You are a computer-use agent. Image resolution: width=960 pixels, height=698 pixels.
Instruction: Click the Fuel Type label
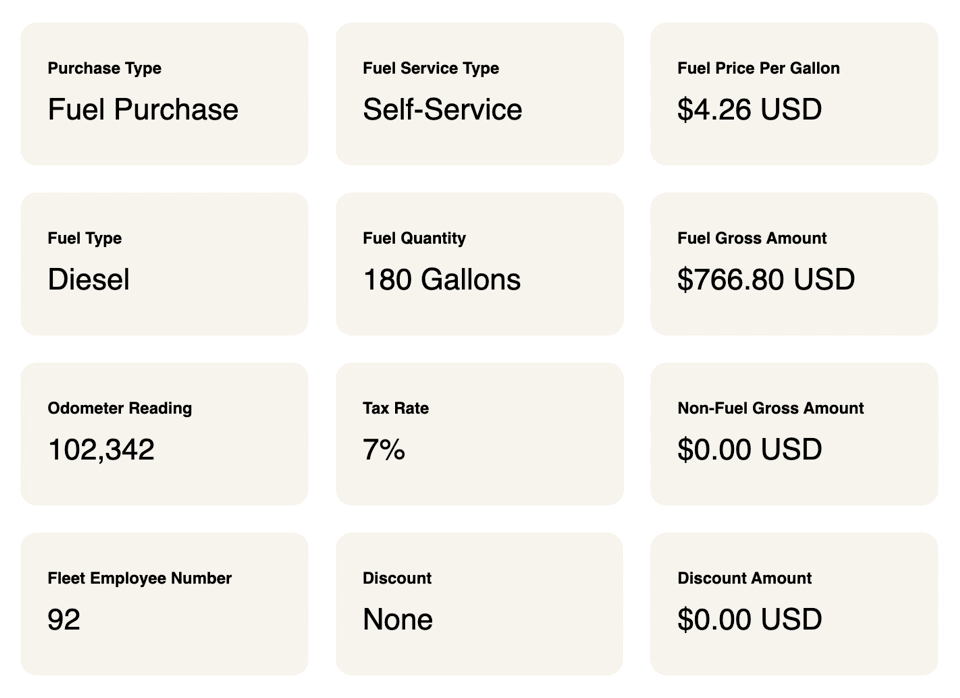(84, 238)
